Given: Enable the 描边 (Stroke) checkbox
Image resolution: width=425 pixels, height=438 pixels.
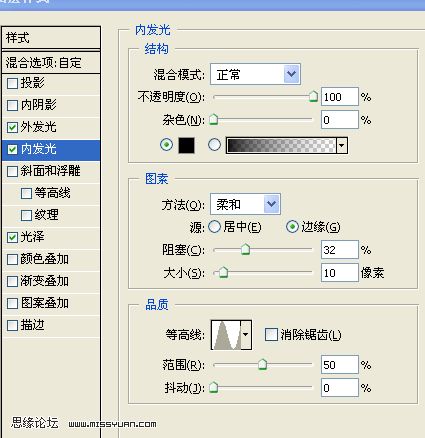Looking at the screenshot, I should coord(12,325).
